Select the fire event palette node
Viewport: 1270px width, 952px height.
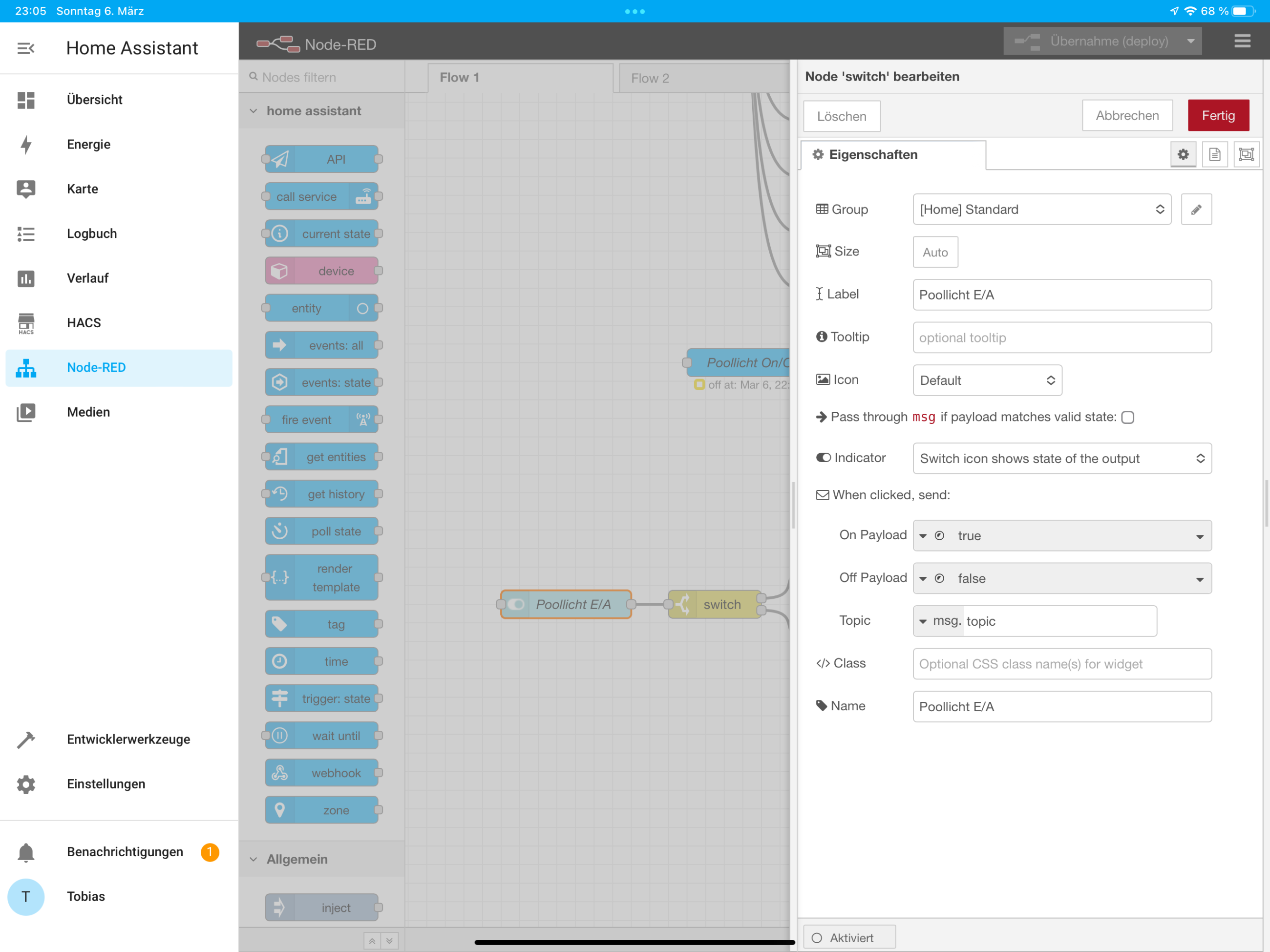point(321,420)
